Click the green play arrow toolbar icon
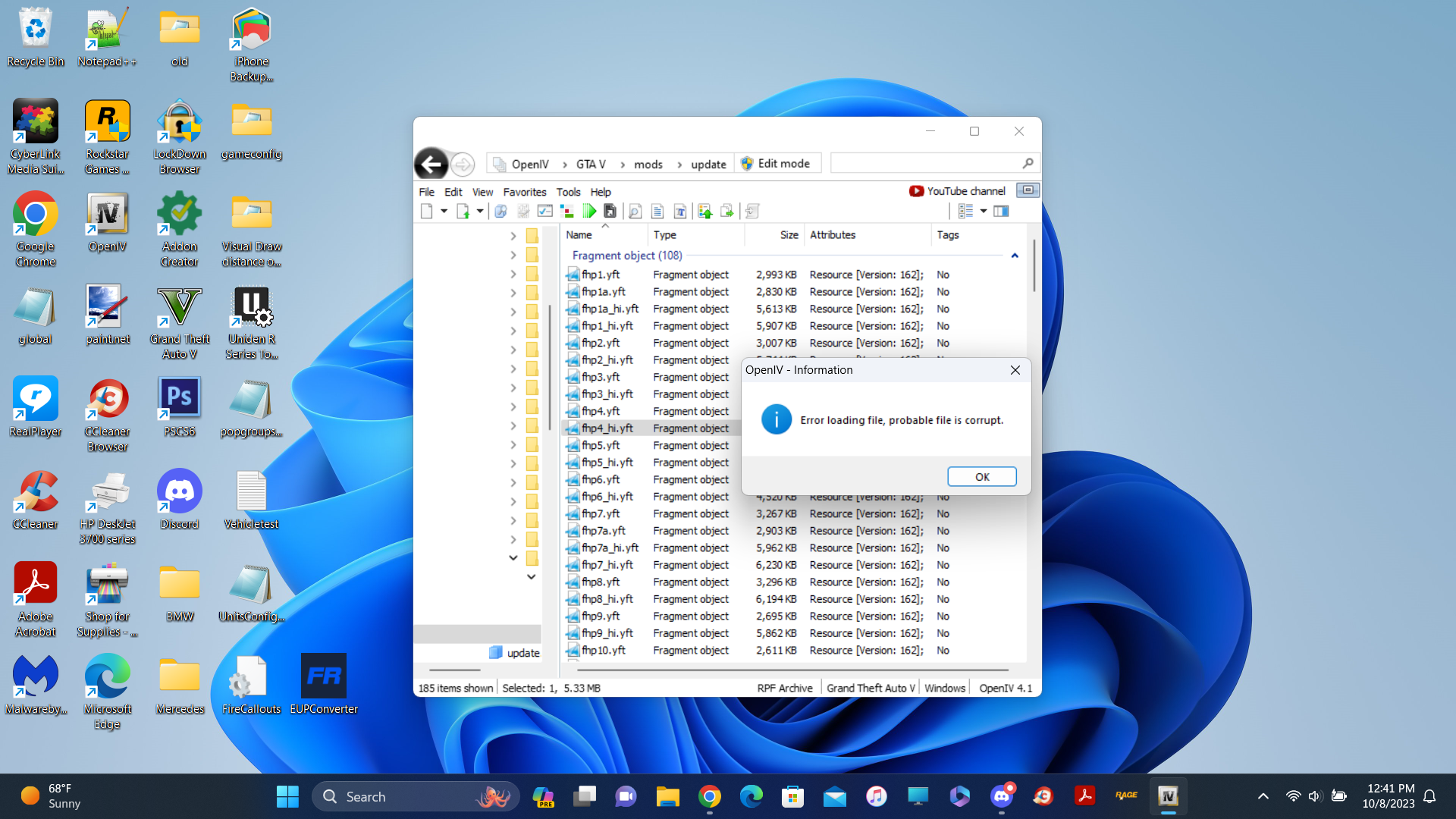This screenshot has width=1456, height=819. pos(589,212)
